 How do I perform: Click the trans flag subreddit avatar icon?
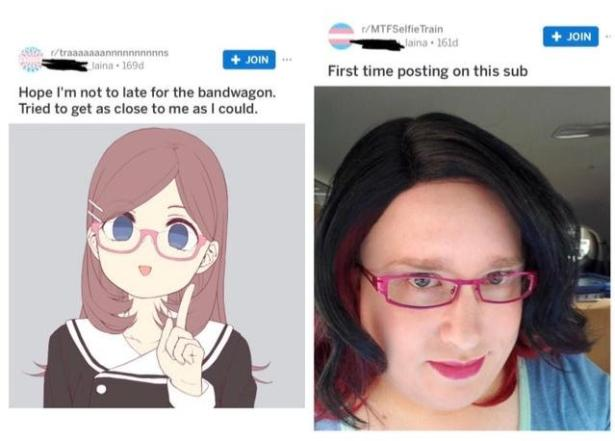pyautogui.click(x=341, y=36)
